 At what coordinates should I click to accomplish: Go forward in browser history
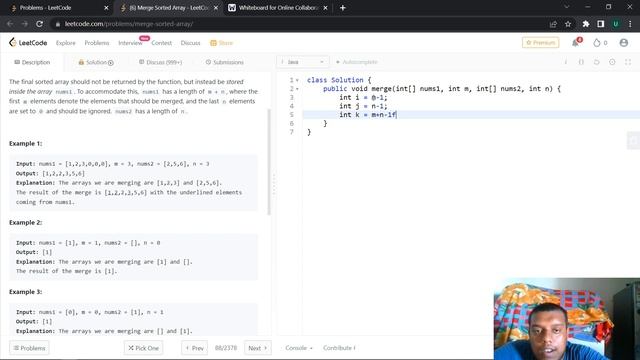coord(24,24)
